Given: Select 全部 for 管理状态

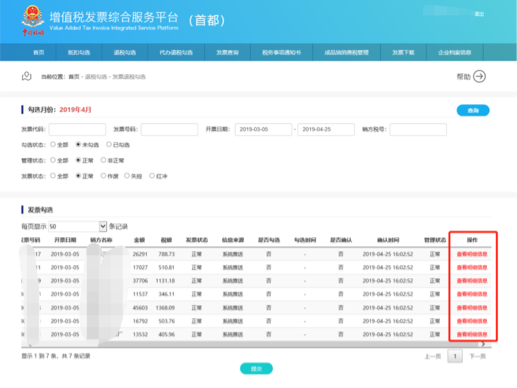Looking at the screenshot, I should [53, 160].
